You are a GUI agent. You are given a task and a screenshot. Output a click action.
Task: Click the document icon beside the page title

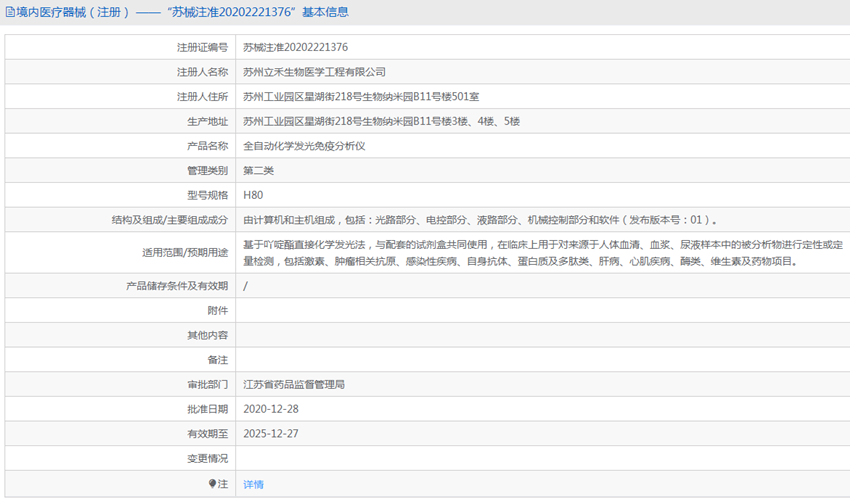tap(10, 12)
